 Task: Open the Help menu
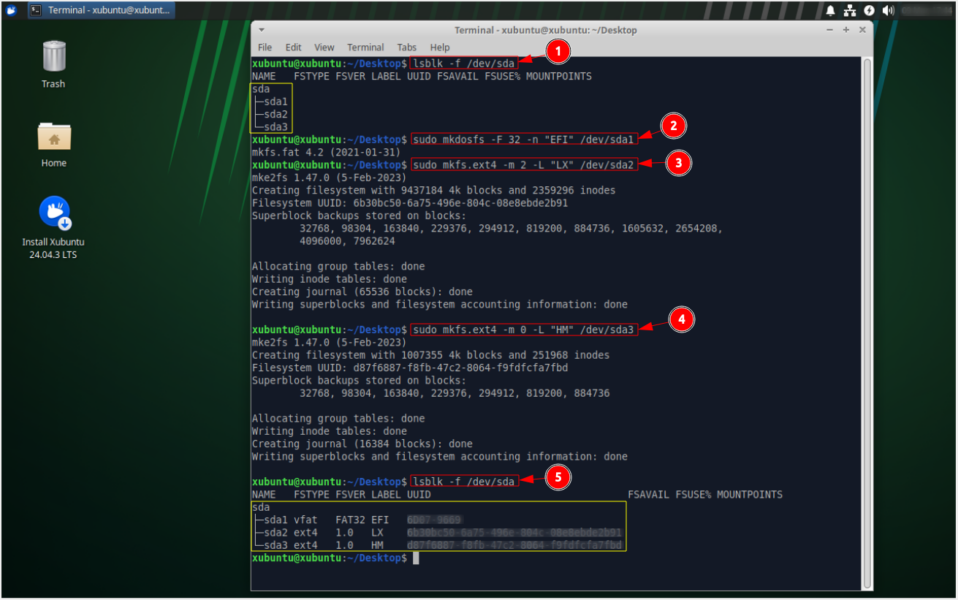(440, 47)
